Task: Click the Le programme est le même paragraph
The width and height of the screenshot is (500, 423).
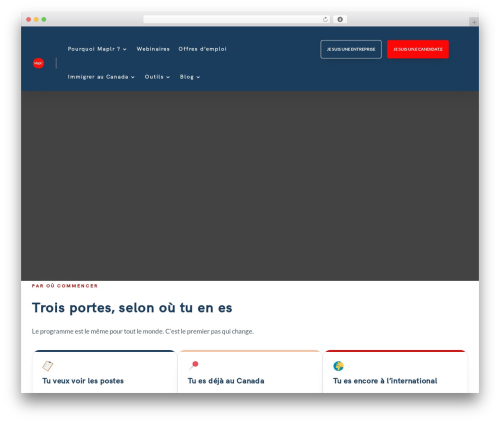Action: [143, 331]
